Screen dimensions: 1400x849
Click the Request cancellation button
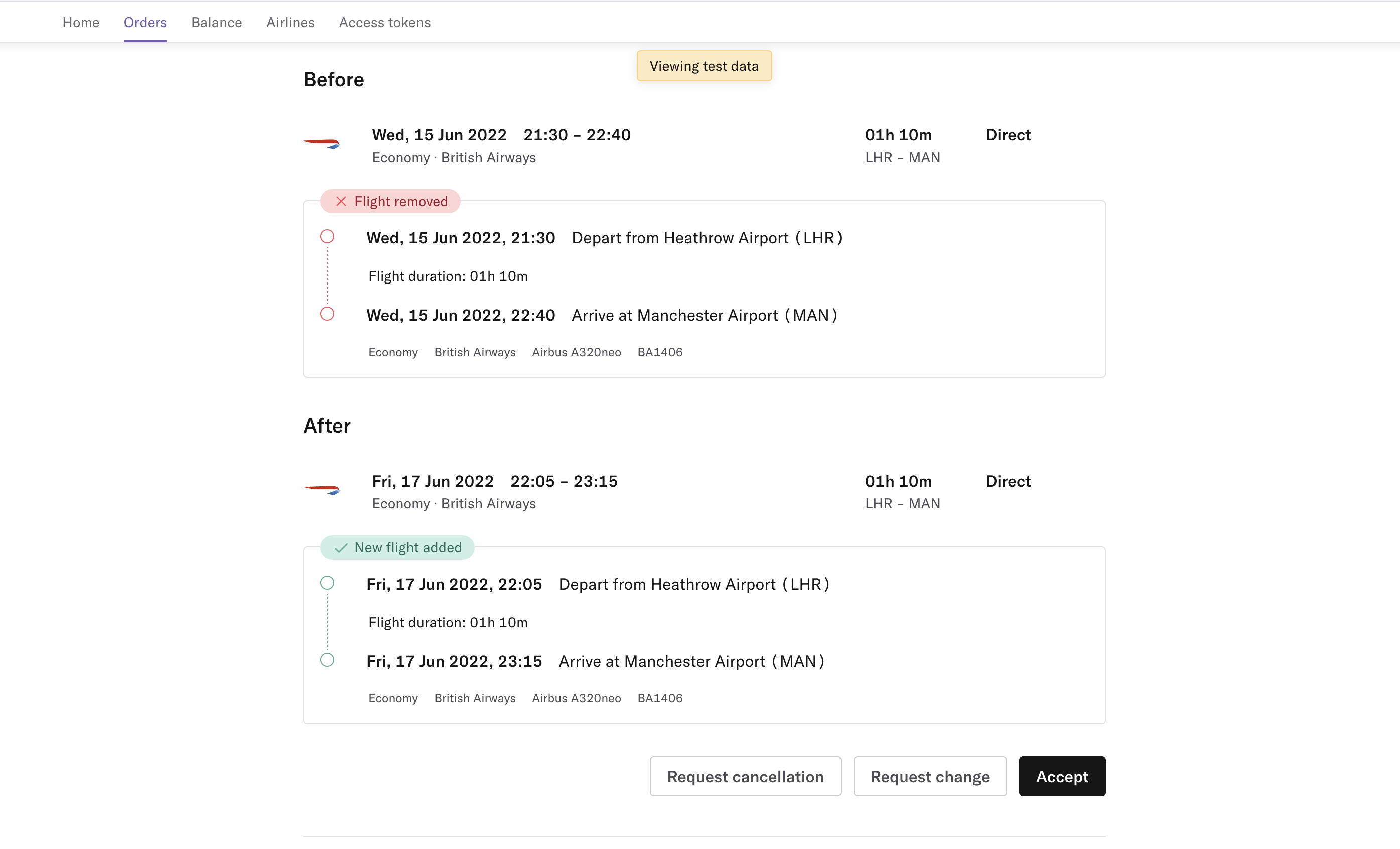click(745, 776)
